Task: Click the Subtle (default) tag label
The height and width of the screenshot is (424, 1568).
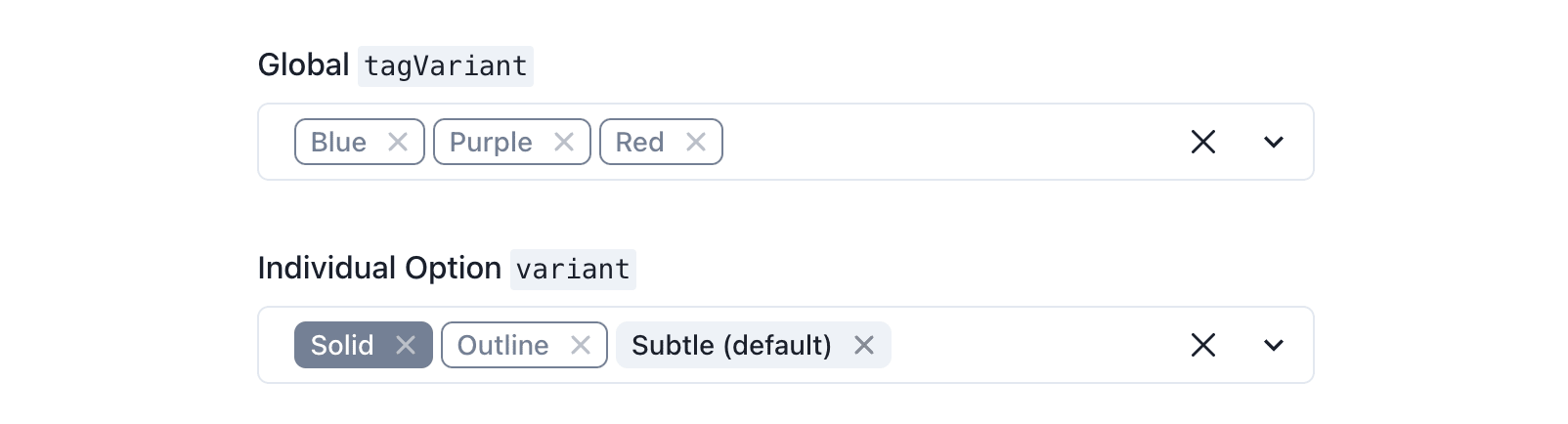Action: 731,346
